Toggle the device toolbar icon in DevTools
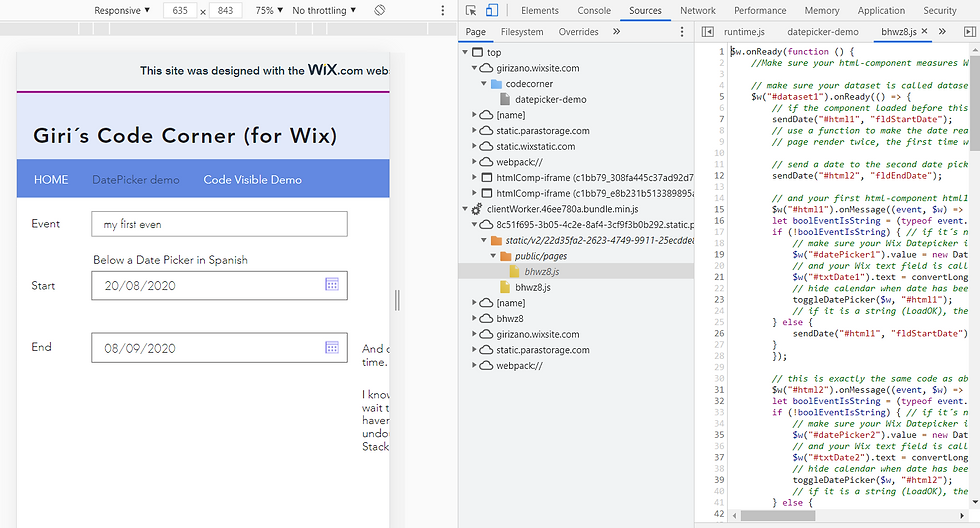Image resolution: width=980 pixels, height=528 pixels. point(492,10)
